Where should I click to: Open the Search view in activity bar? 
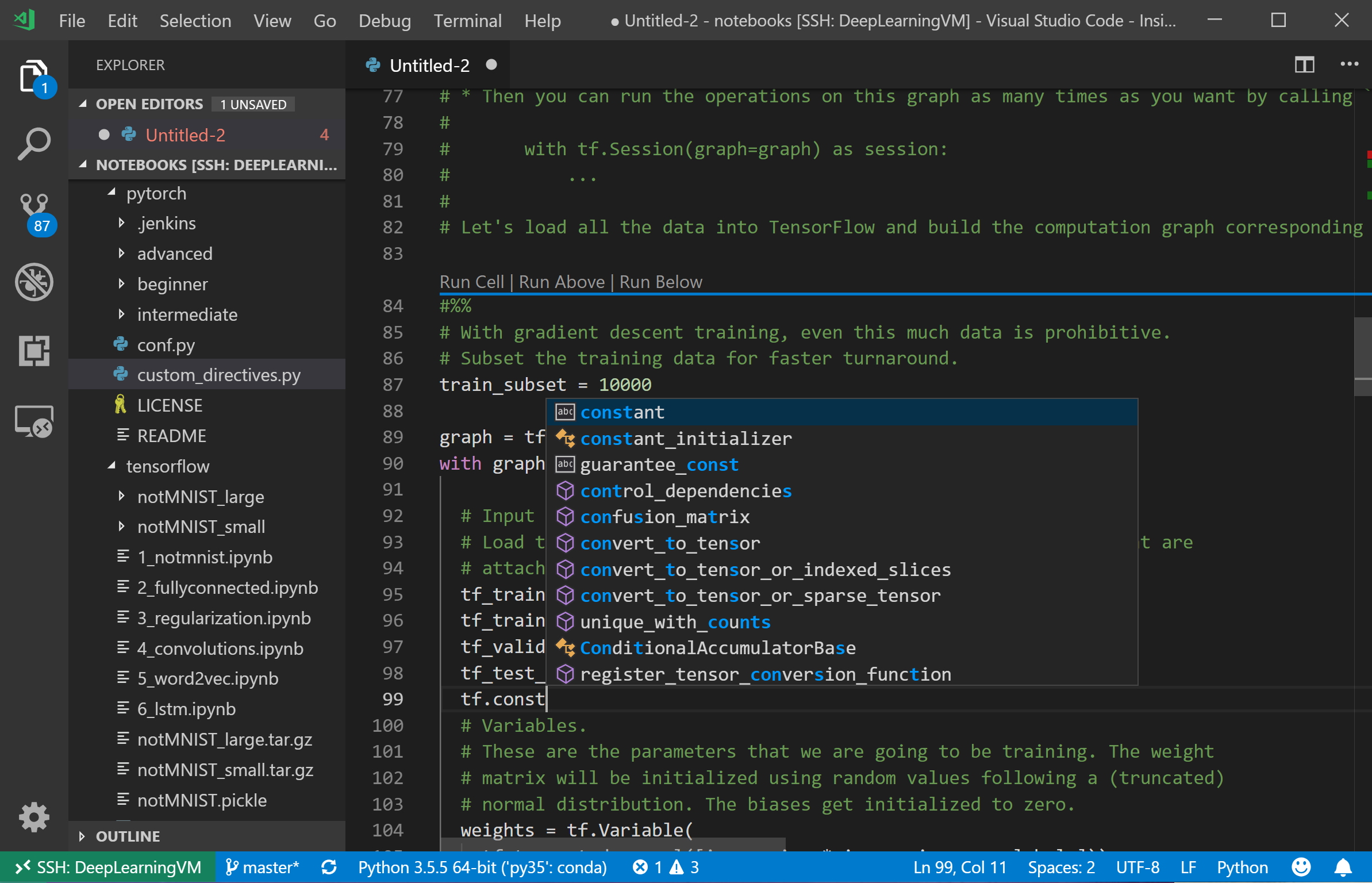point(34,144)
